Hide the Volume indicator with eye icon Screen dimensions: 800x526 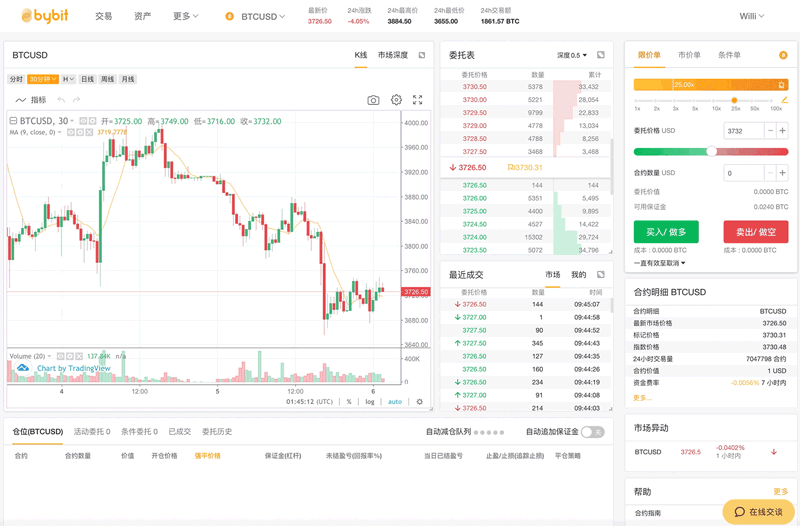click(x=60, y=356)
